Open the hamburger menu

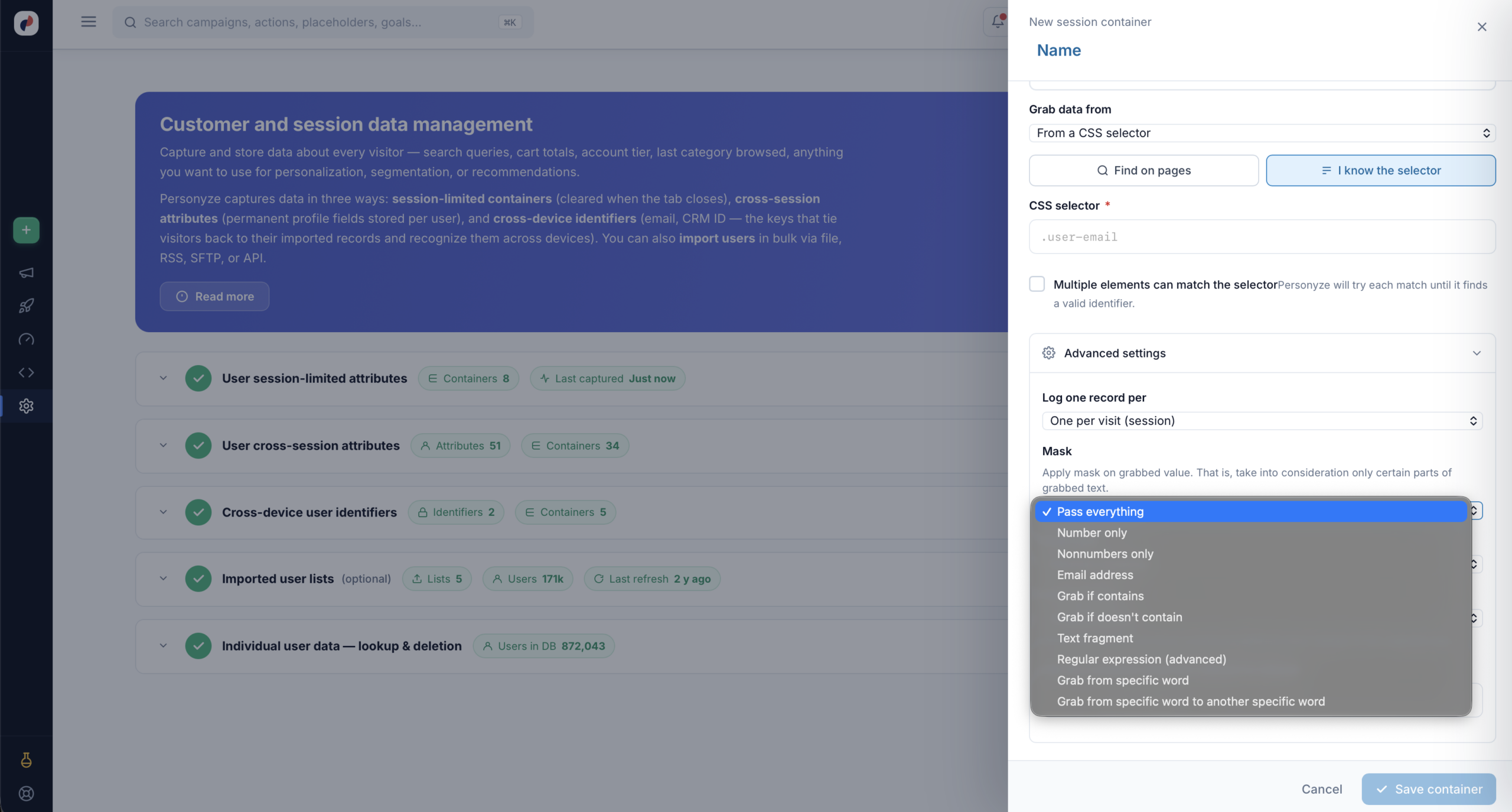tap(89, 22)
